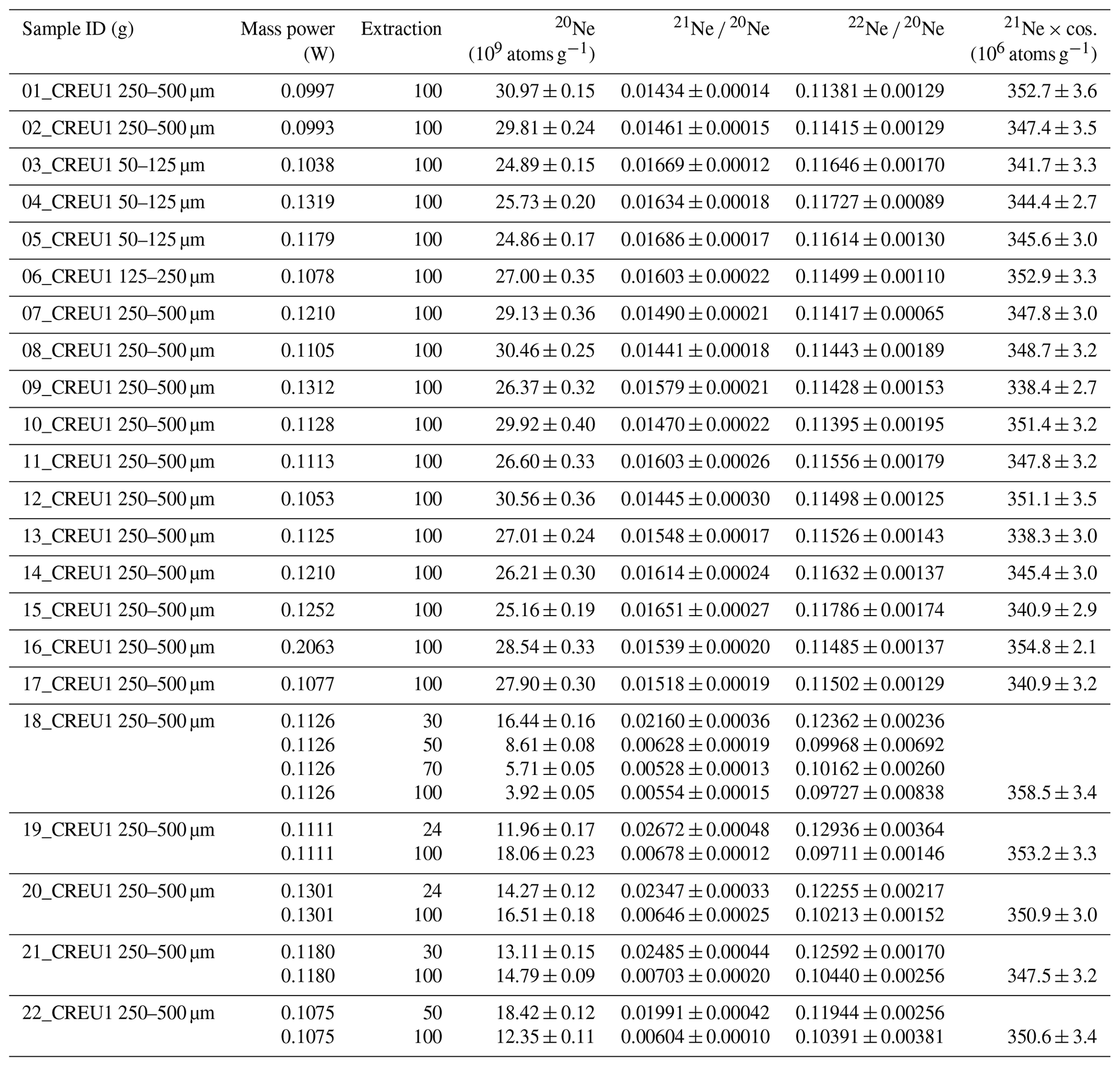Click the mass value 0.1319
1120x1067 pixels.
(x=308, y=202)
